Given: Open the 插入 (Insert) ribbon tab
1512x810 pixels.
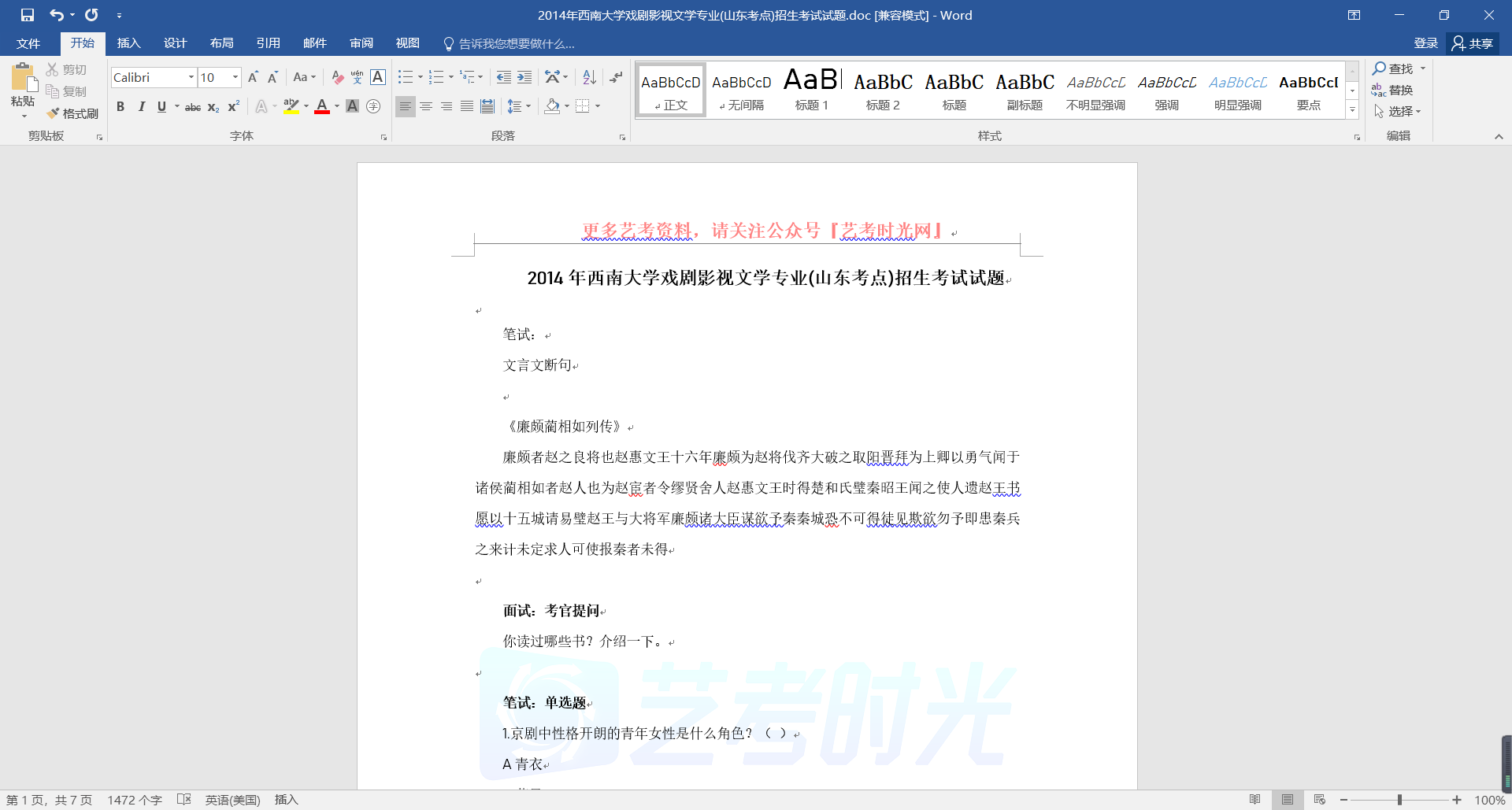Looking at the screenshot, I should click(128, 43).
